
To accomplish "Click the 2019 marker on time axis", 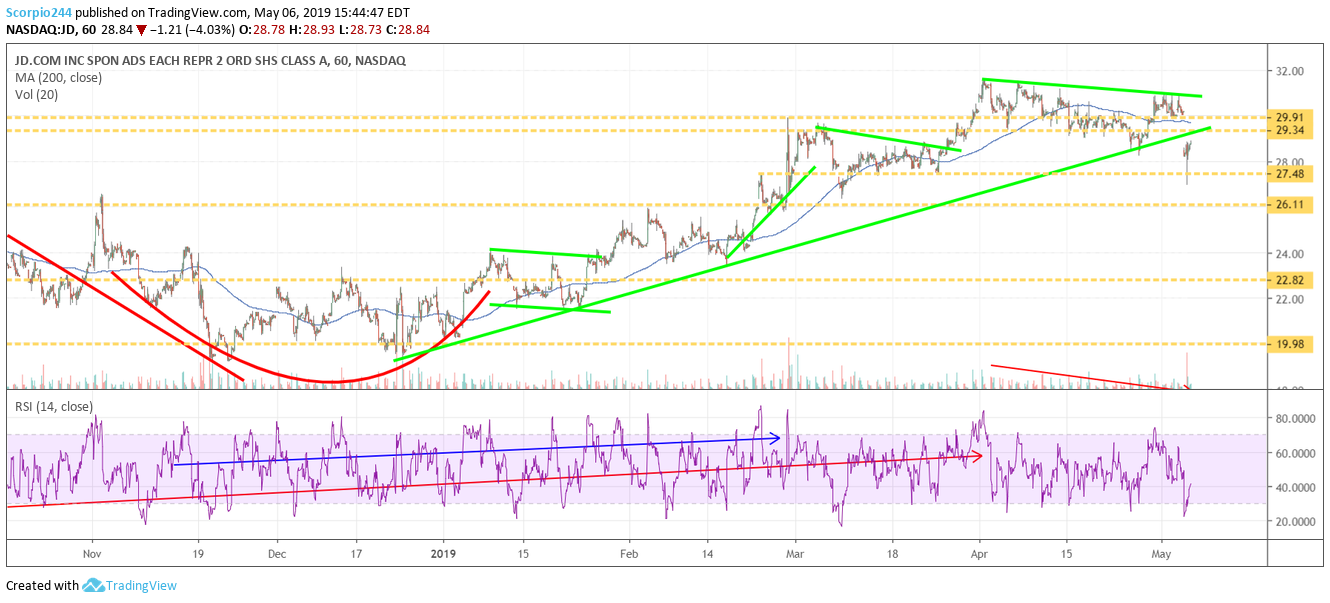I will tap(443, 552).
